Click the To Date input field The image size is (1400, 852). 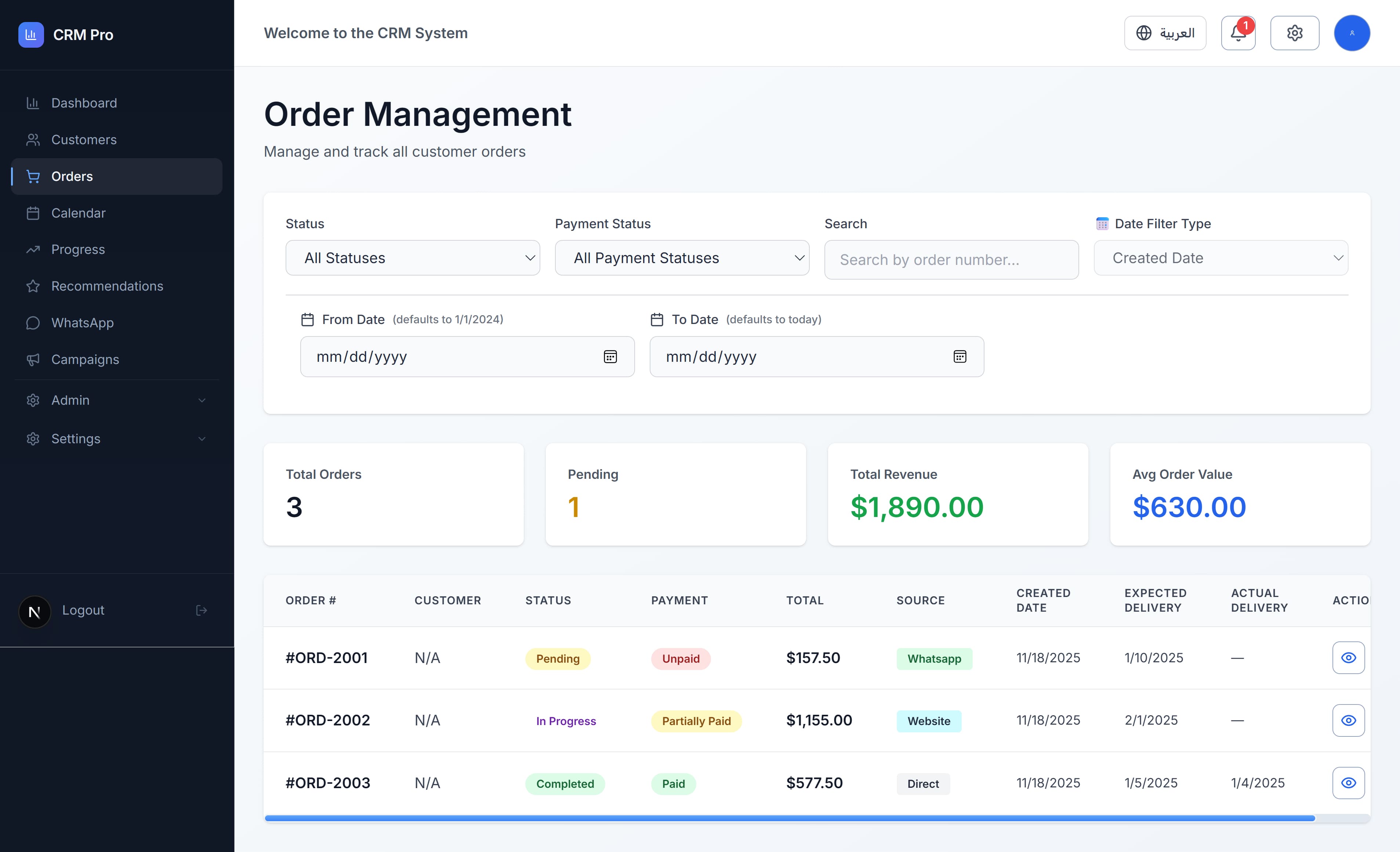pyautogui.click(x=816, y=357)
